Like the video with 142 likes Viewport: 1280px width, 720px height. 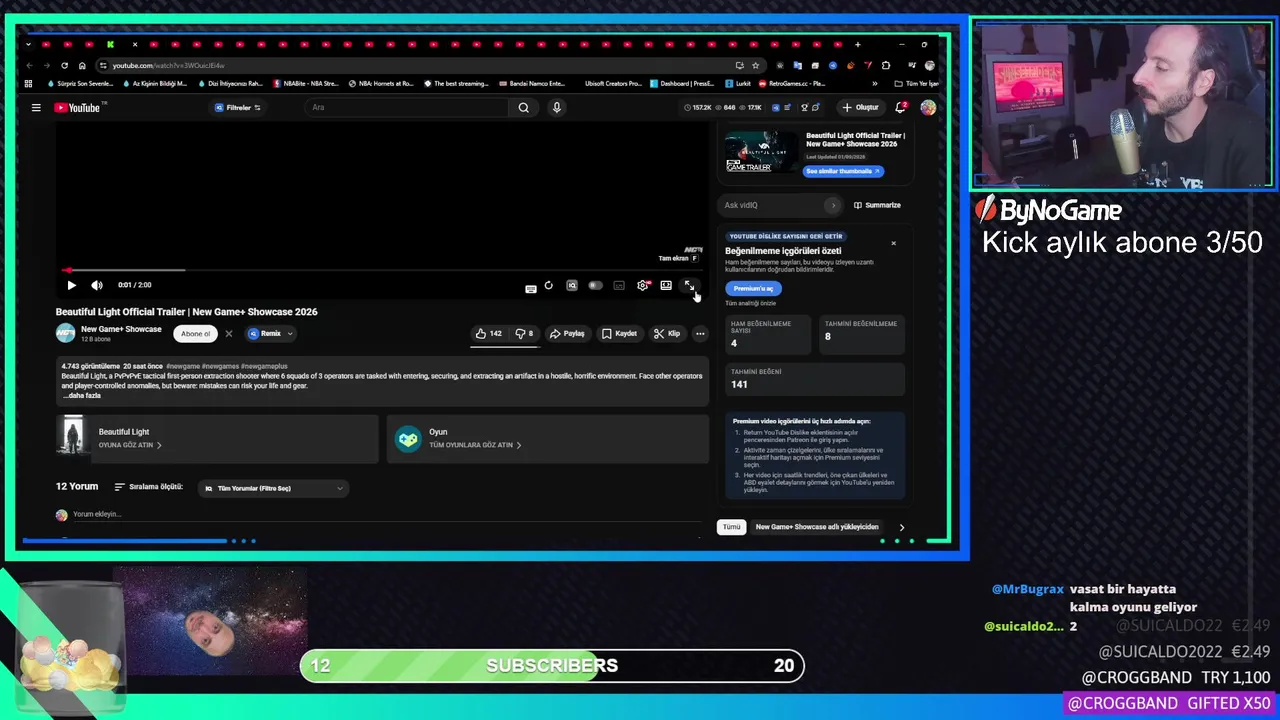489,334
